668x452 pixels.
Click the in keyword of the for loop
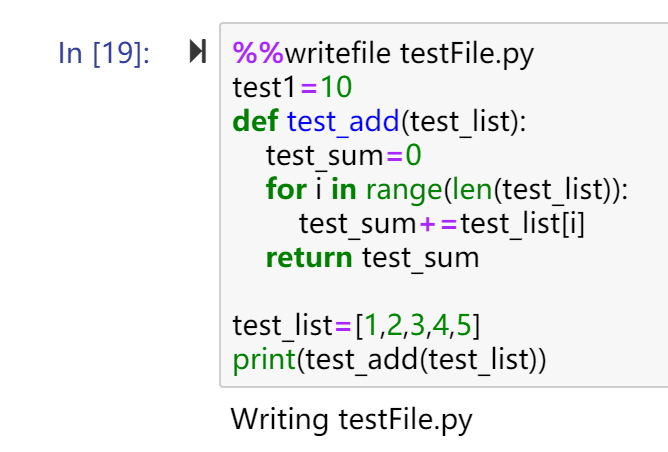pyautogui.click(x=343, y=189)
